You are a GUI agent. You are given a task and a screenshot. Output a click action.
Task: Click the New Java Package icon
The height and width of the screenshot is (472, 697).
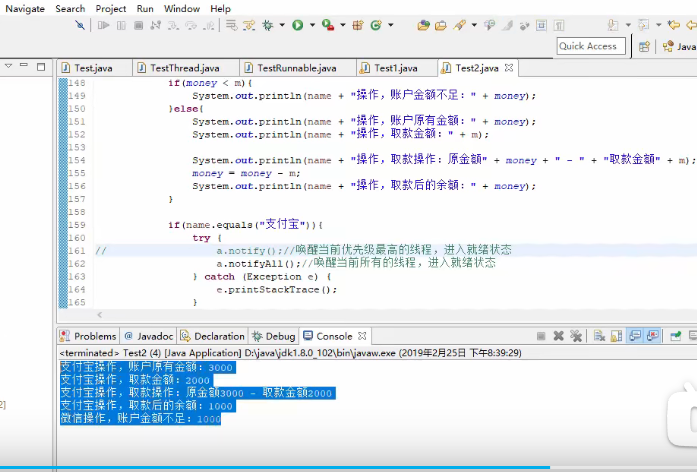point(358,25)
